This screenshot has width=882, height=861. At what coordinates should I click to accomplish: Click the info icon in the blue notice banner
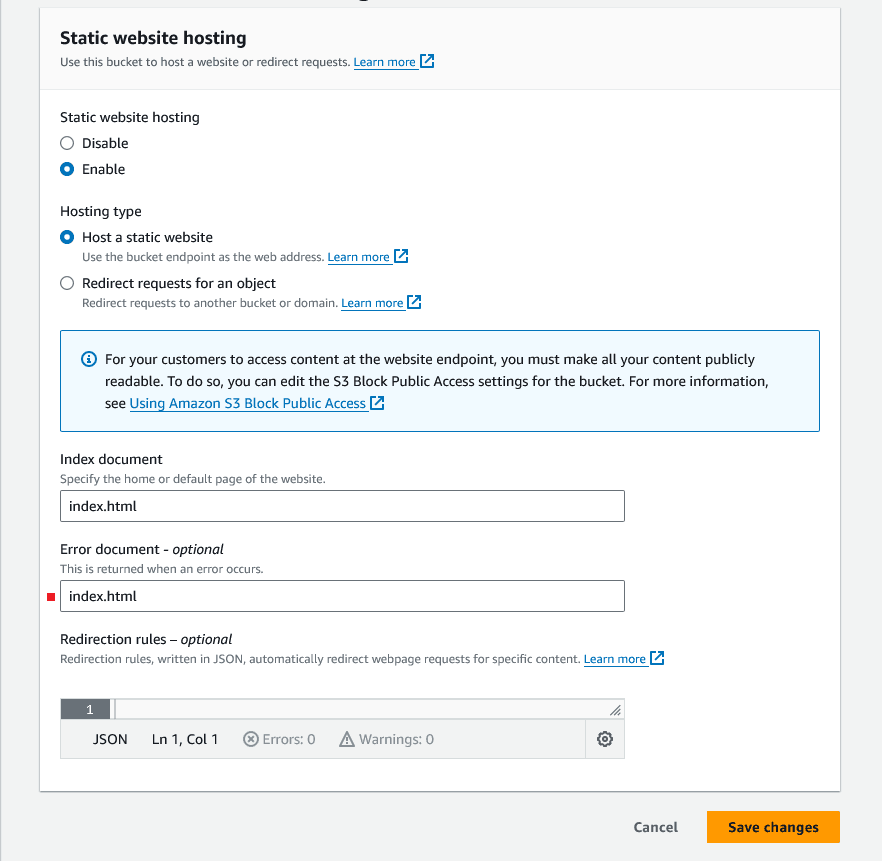tap(87, 359)
